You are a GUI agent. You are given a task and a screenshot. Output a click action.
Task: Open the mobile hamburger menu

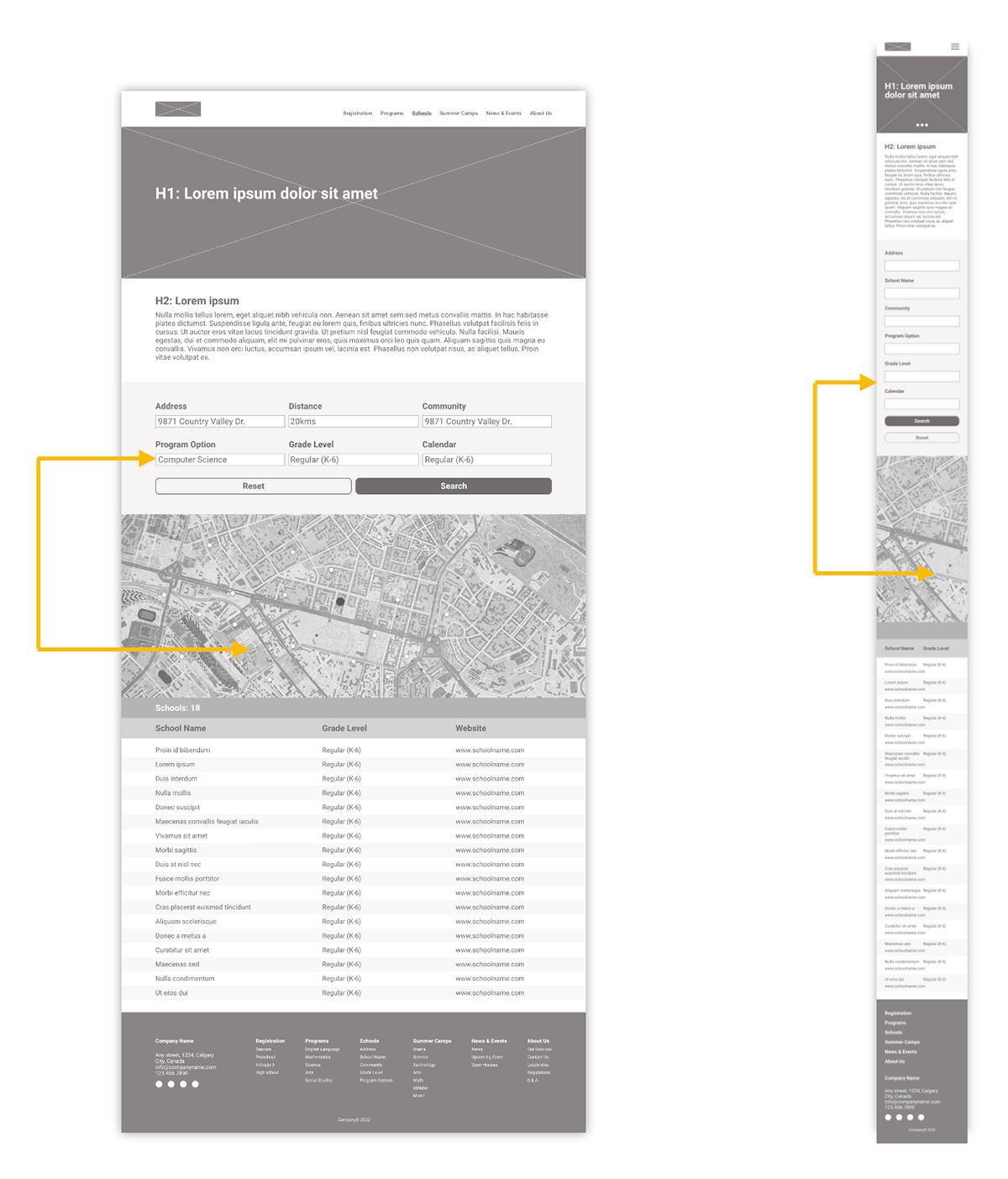tap(955, 46)
